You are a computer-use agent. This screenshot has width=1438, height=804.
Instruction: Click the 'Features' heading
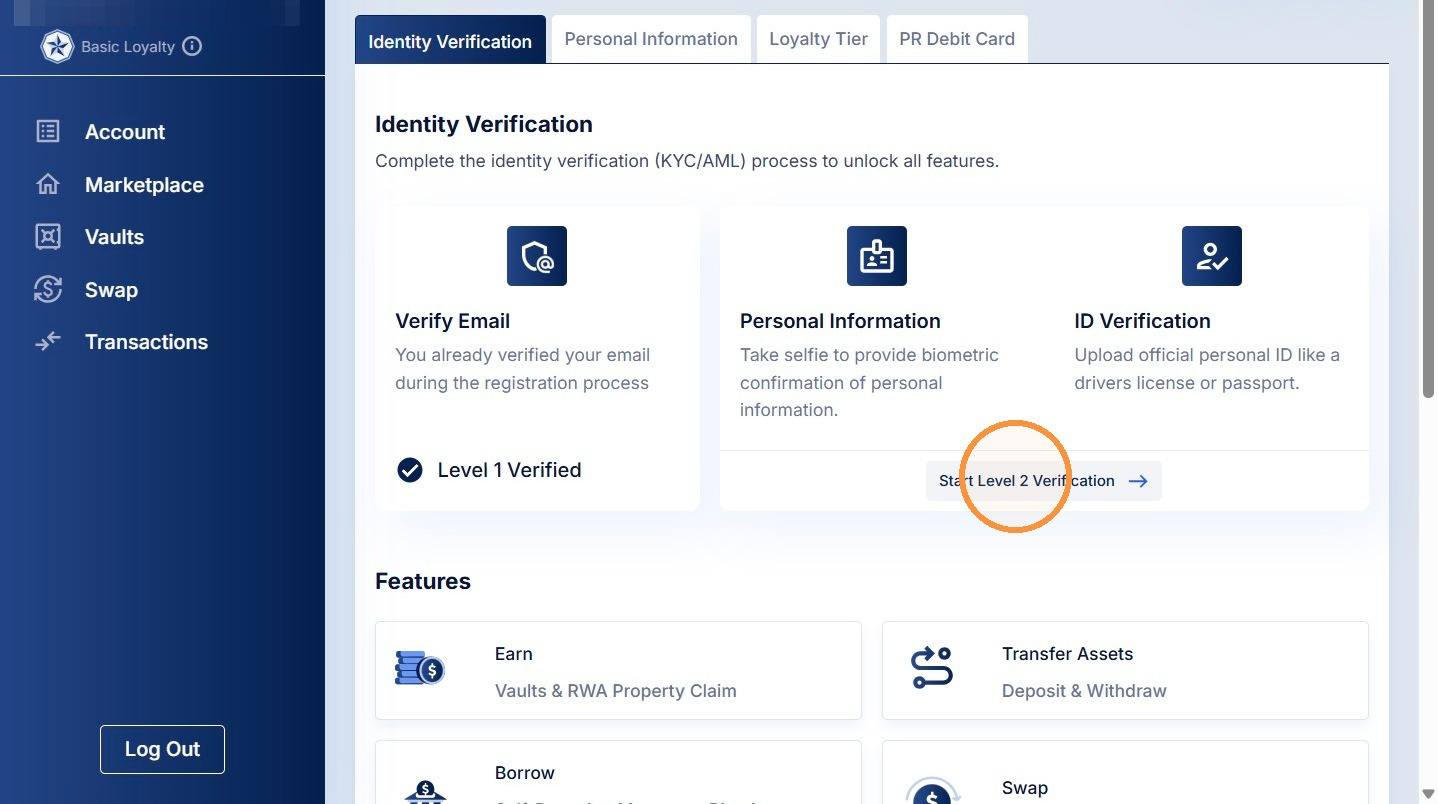(x=423, y=581)
